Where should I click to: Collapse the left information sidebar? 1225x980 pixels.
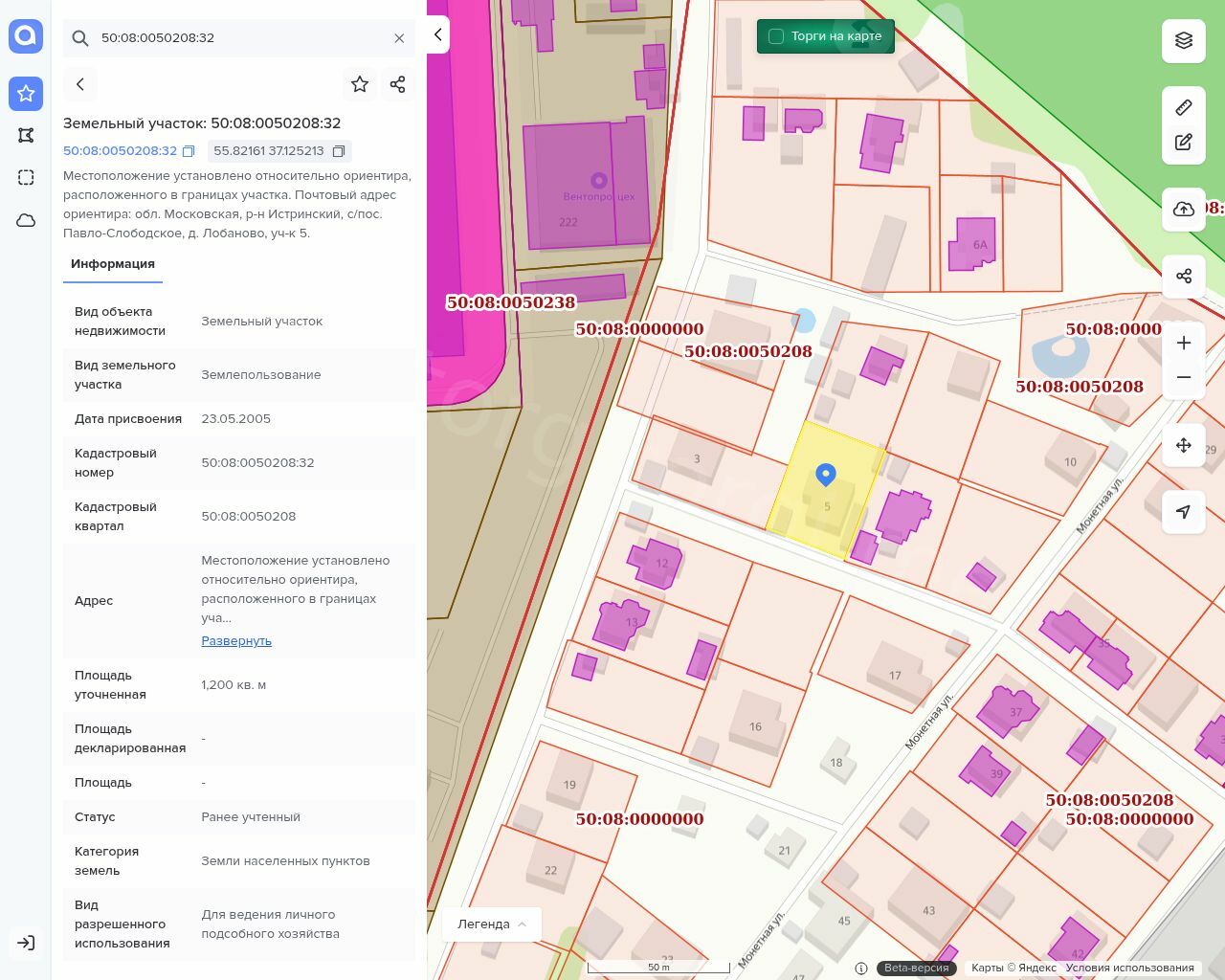click(x=437, y=34)
